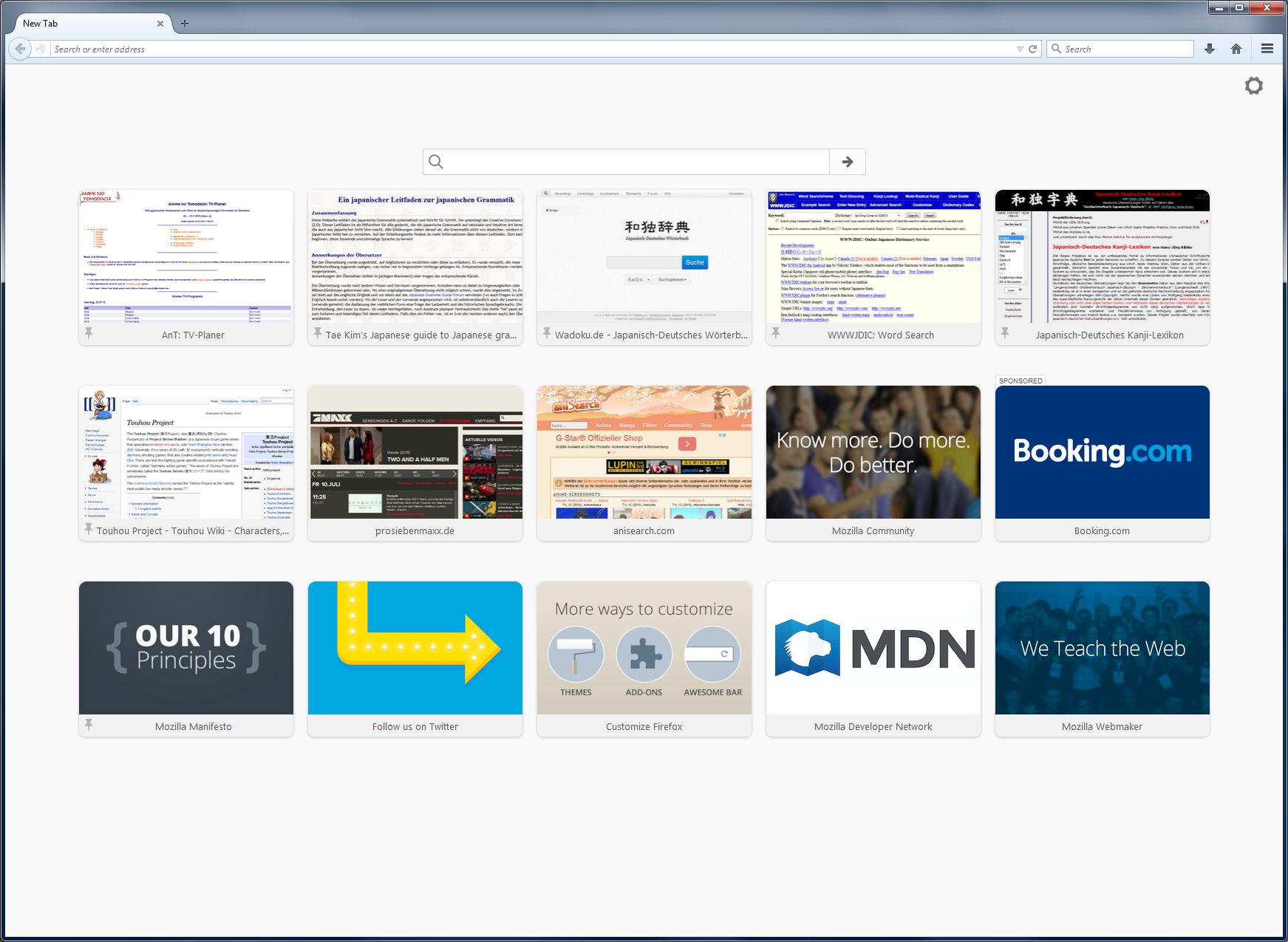Unpin the Touhou Project wiki tile
Image resolution: width=1288 pixels, height=942 pixels.
pos(89,530)
